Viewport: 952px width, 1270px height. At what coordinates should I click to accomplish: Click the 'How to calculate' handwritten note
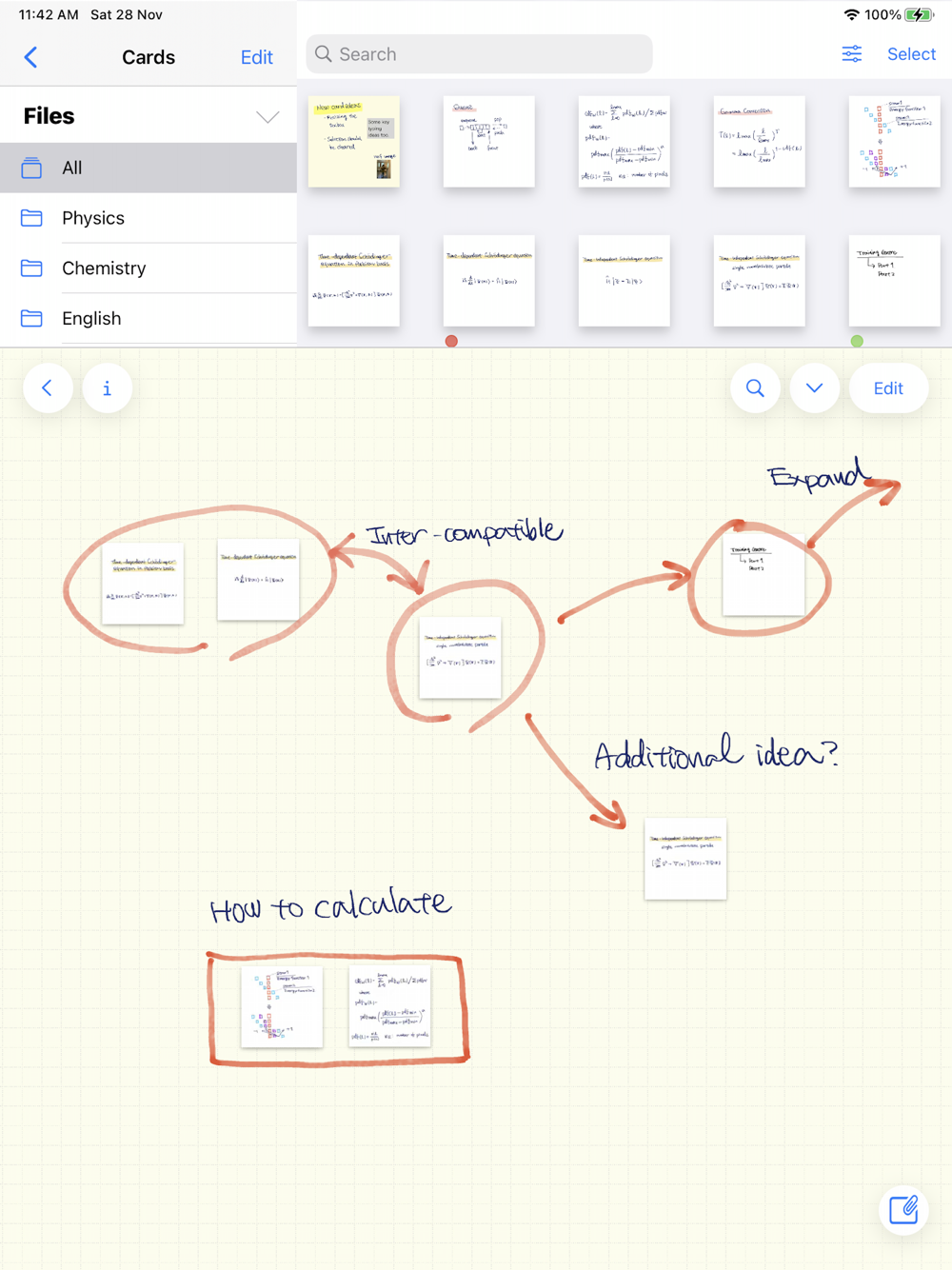(x=330, y=906)
